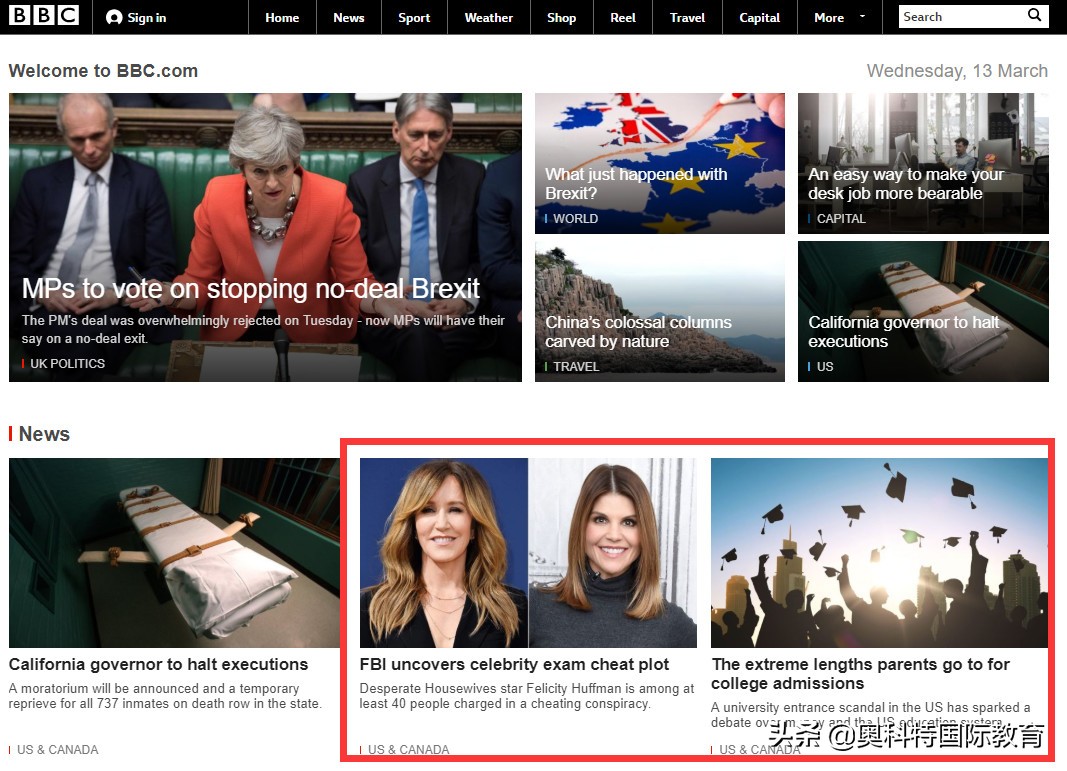Screen dimensions: 1067x771
Task: Open the Travel nav item
Action: point(687,18)
